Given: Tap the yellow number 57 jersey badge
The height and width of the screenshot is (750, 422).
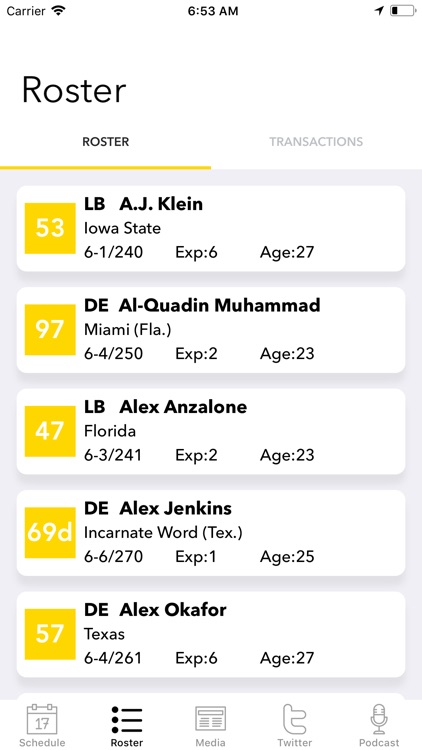Looking at the screenshot, I should coord(50,634).
